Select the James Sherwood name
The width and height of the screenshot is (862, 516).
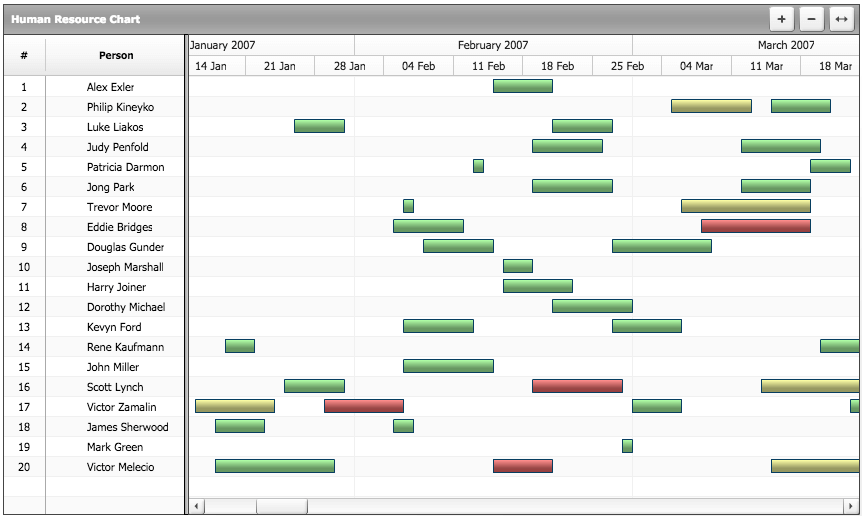coord(127,427)
